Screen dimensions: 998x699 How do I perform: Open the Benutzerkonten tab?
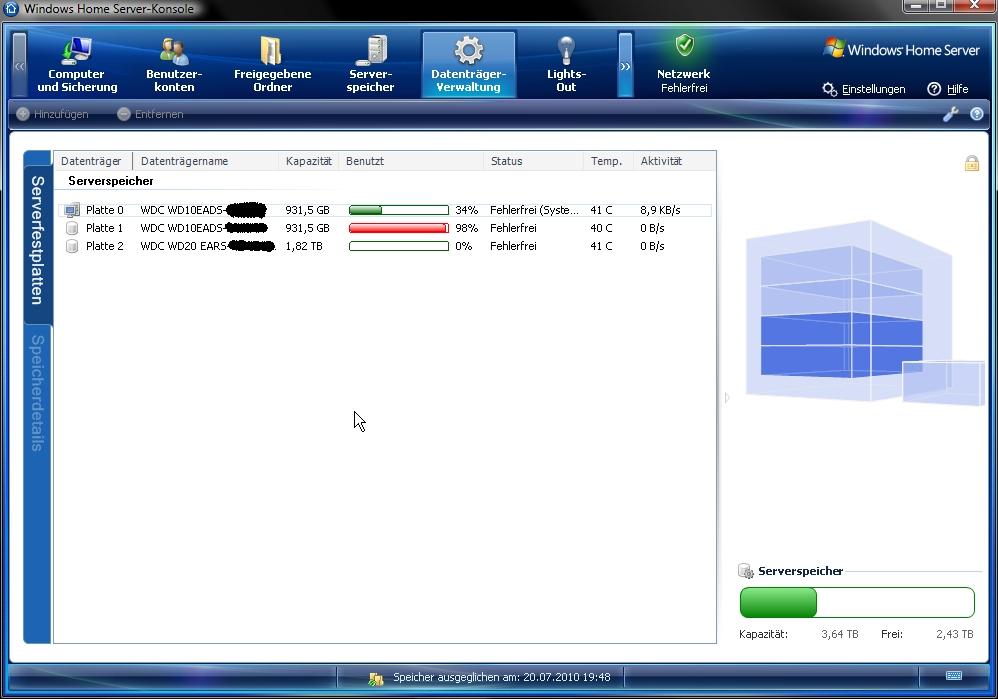[x=174, y=65]
